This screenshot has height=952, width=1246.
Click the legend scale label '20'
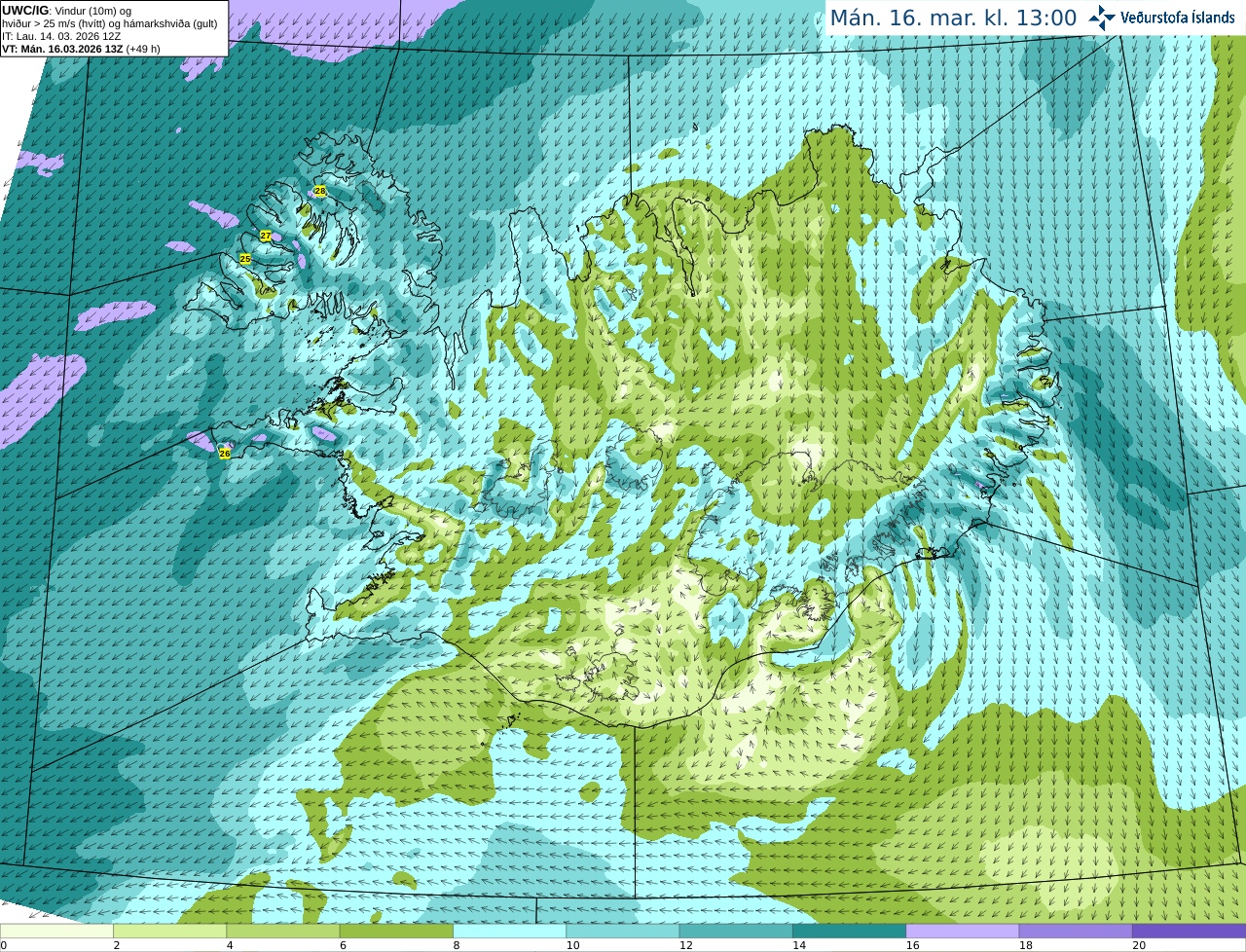coord(1139,945)
